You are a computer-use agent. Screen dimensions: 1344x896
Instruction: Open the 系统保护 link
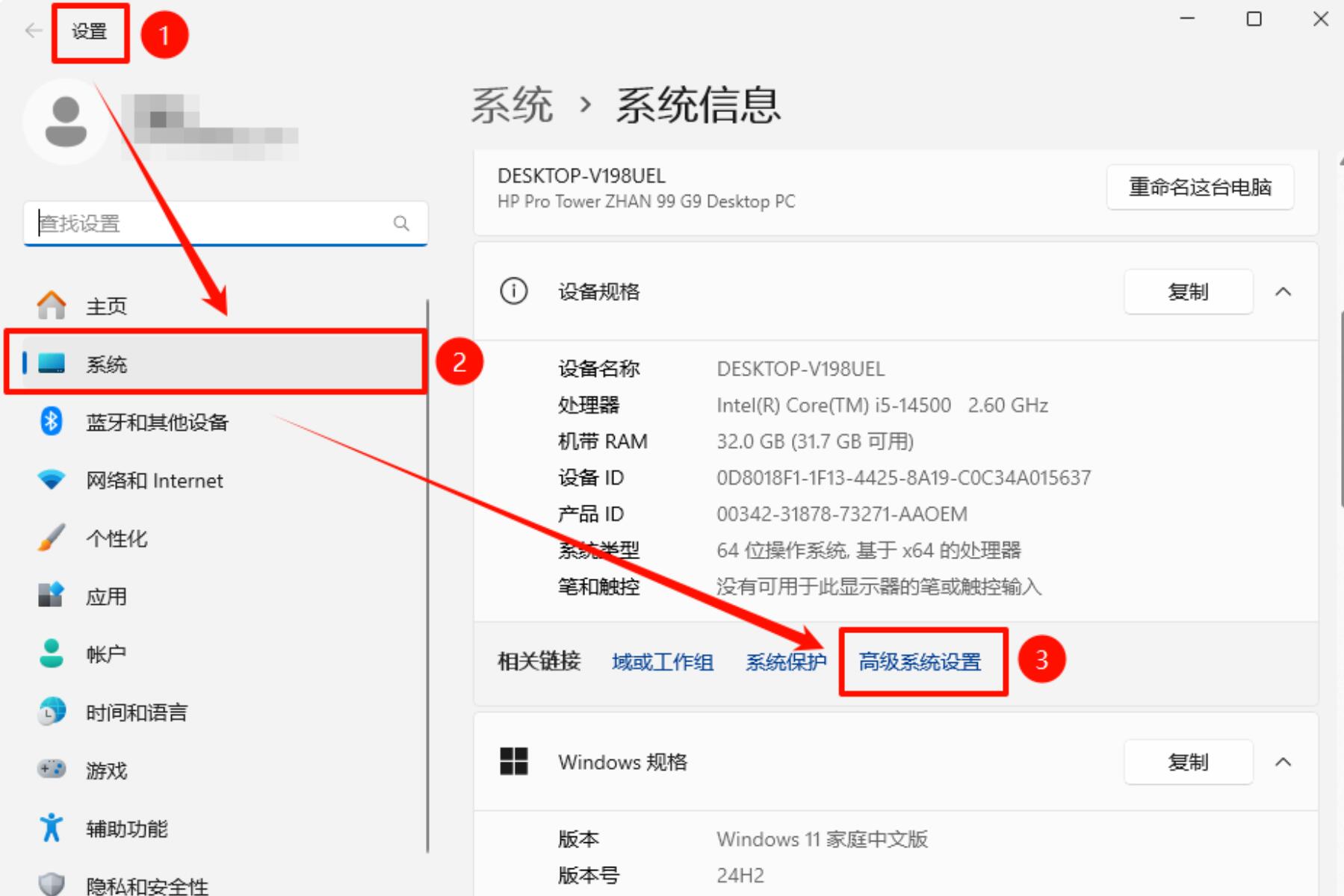[785, 662]
